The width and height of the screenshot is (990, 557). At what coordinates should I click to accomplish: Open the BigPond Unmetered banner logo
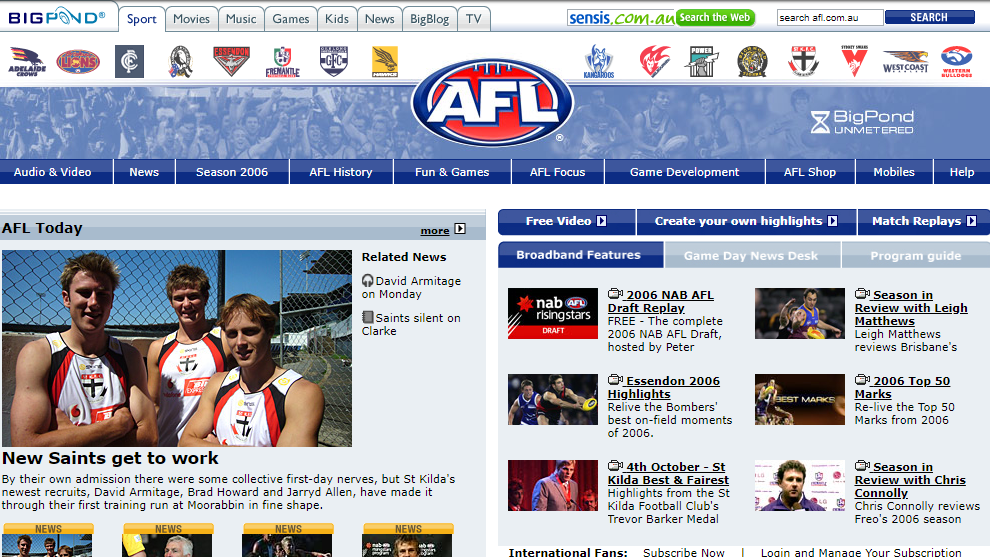[x=862, y=122]
